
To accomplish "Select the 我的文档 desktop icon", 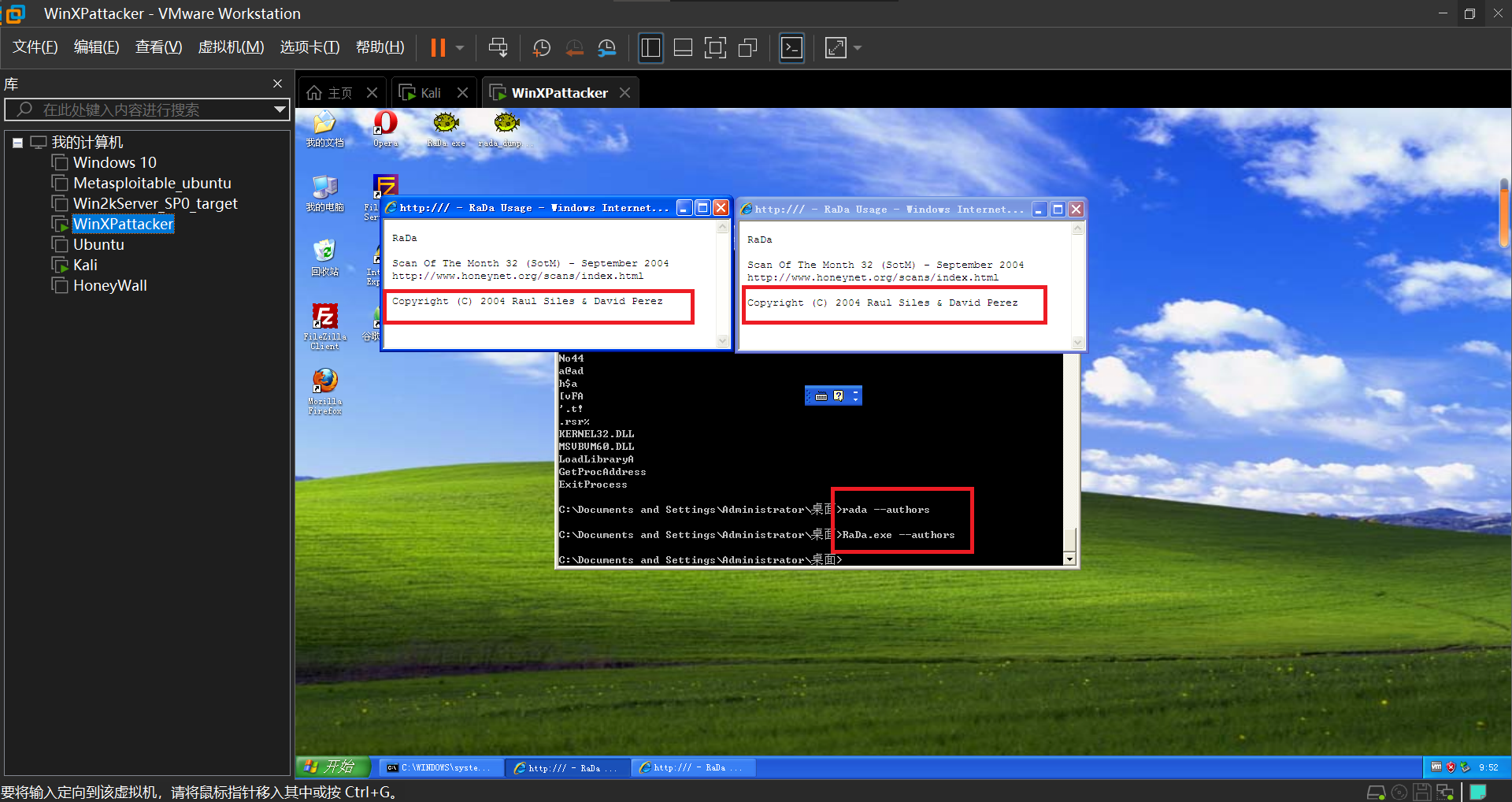I will click(324, 129).
